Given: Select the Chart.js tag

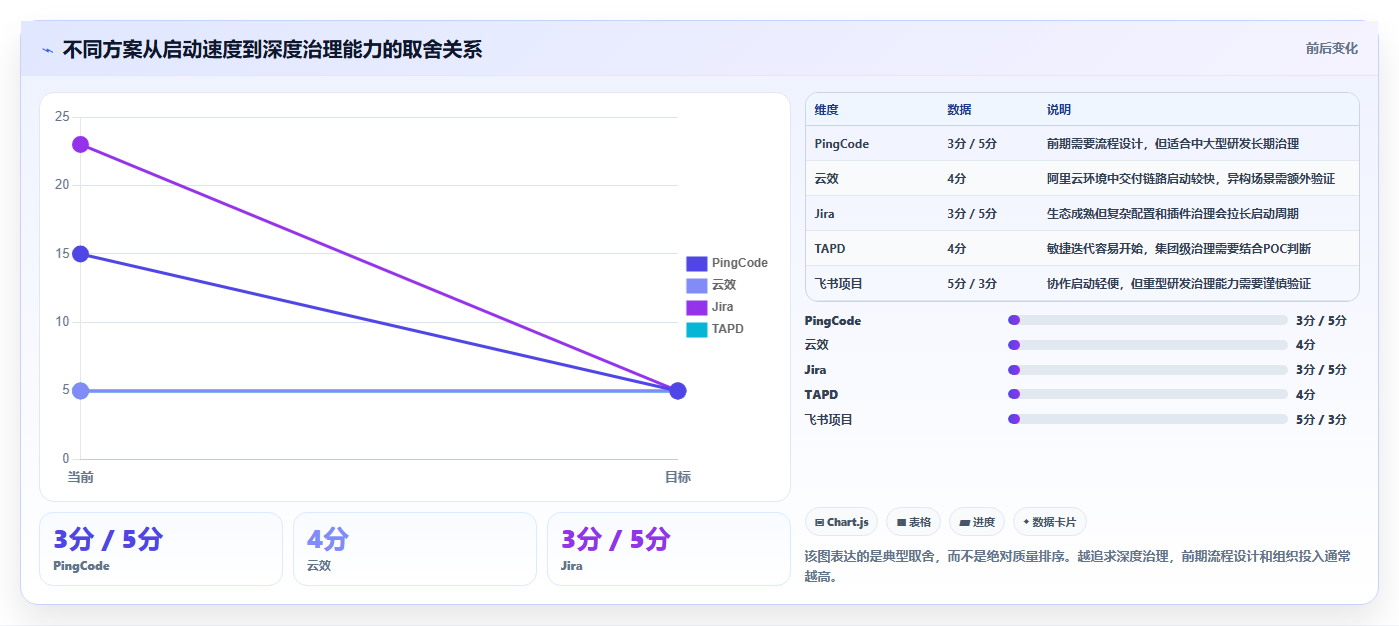Looking at the screenshot, I should click(841, 522).
